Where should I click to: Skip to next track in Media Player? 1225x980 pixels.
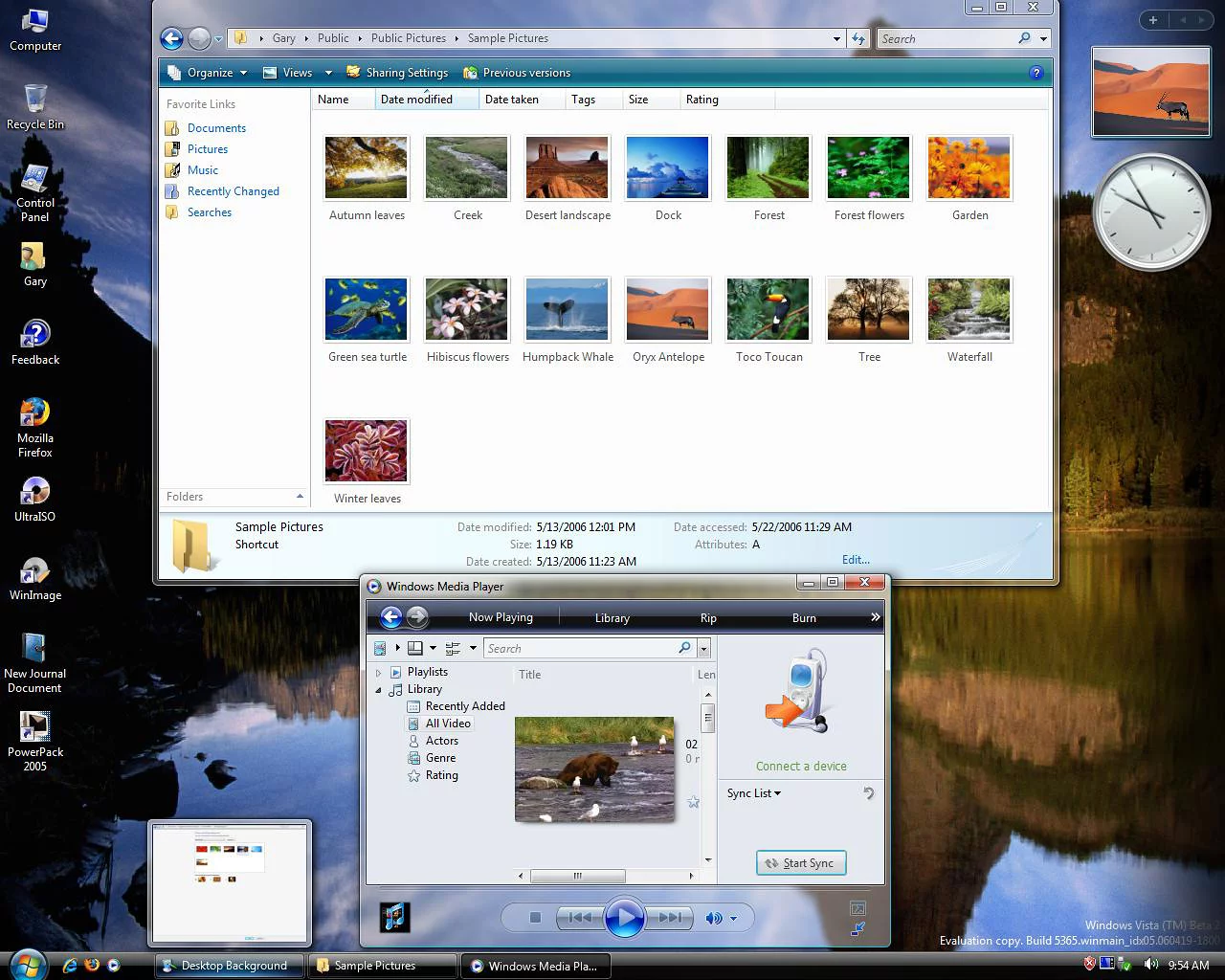point(670,918)
